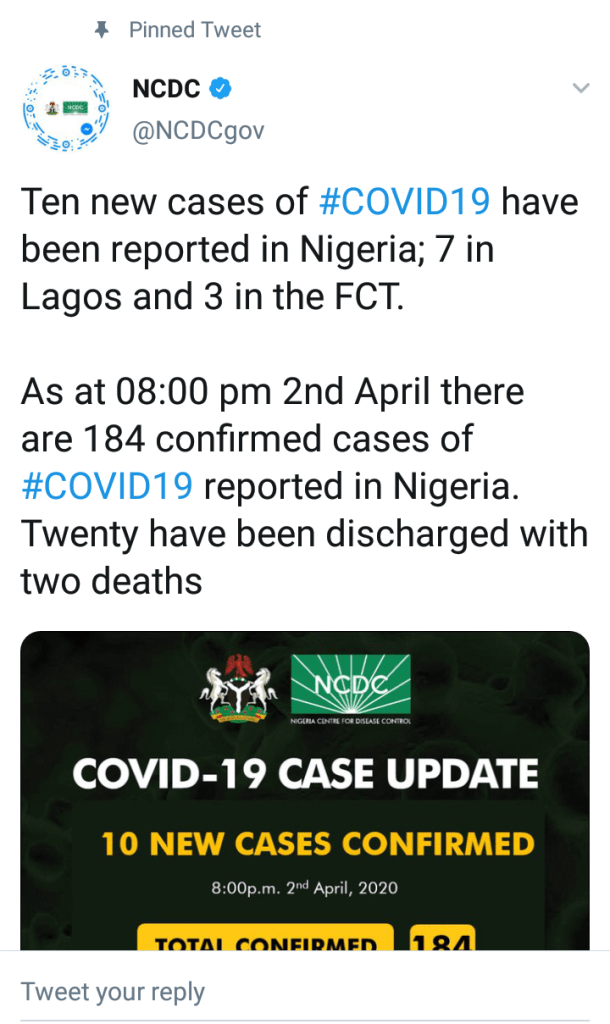
Task: Click the '10 NEW CASES CONFIRMED' banner
Action: point(318,844)
